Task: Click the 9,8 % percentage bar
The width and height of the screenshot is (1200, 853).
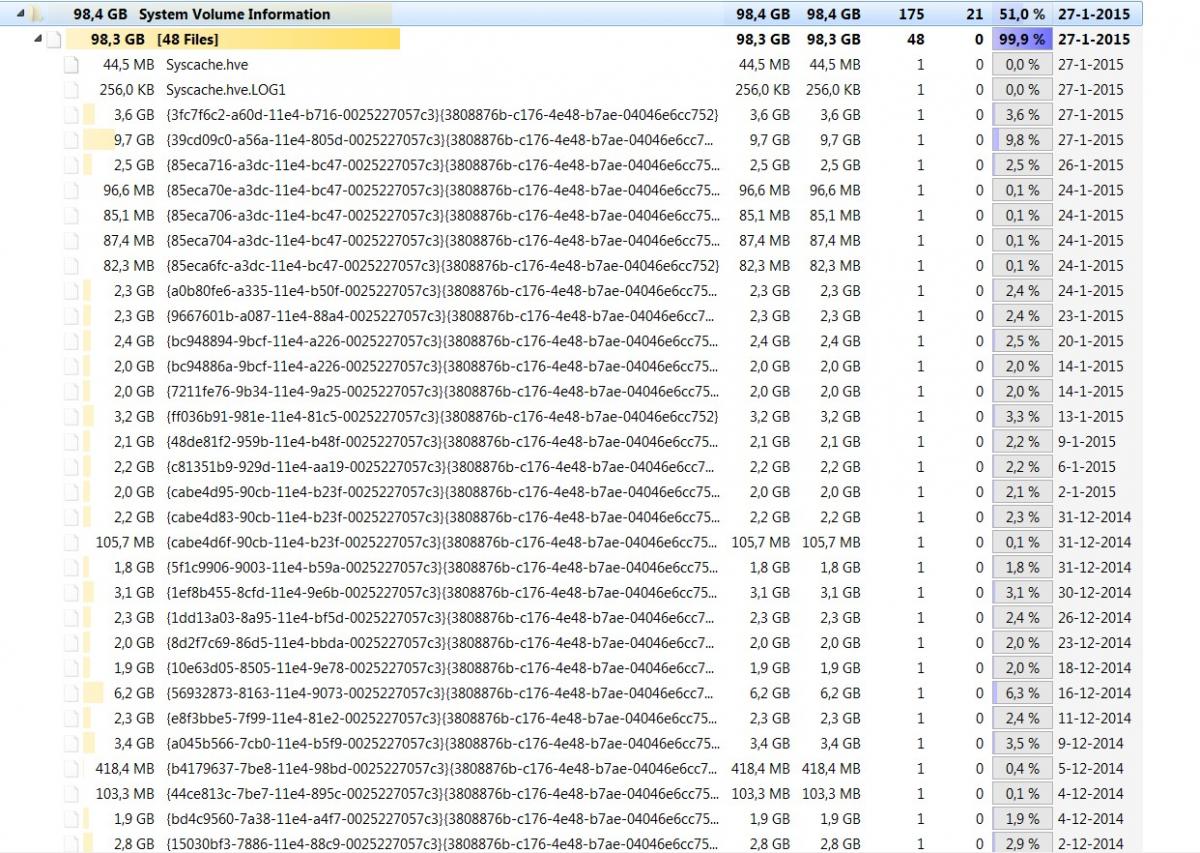Action: pos(1021,140)
